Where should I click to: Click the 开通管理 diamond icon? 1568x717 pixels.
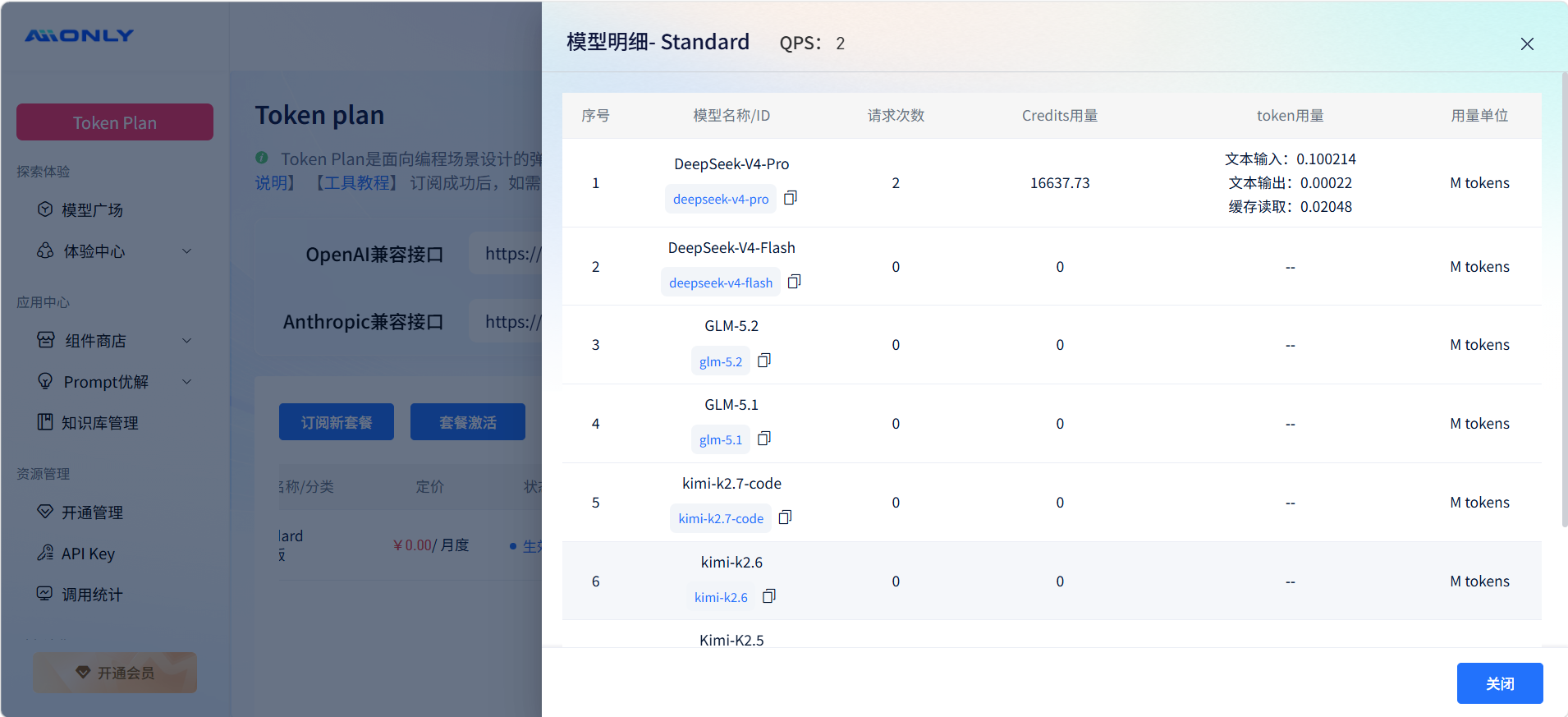tap(45, 512)
